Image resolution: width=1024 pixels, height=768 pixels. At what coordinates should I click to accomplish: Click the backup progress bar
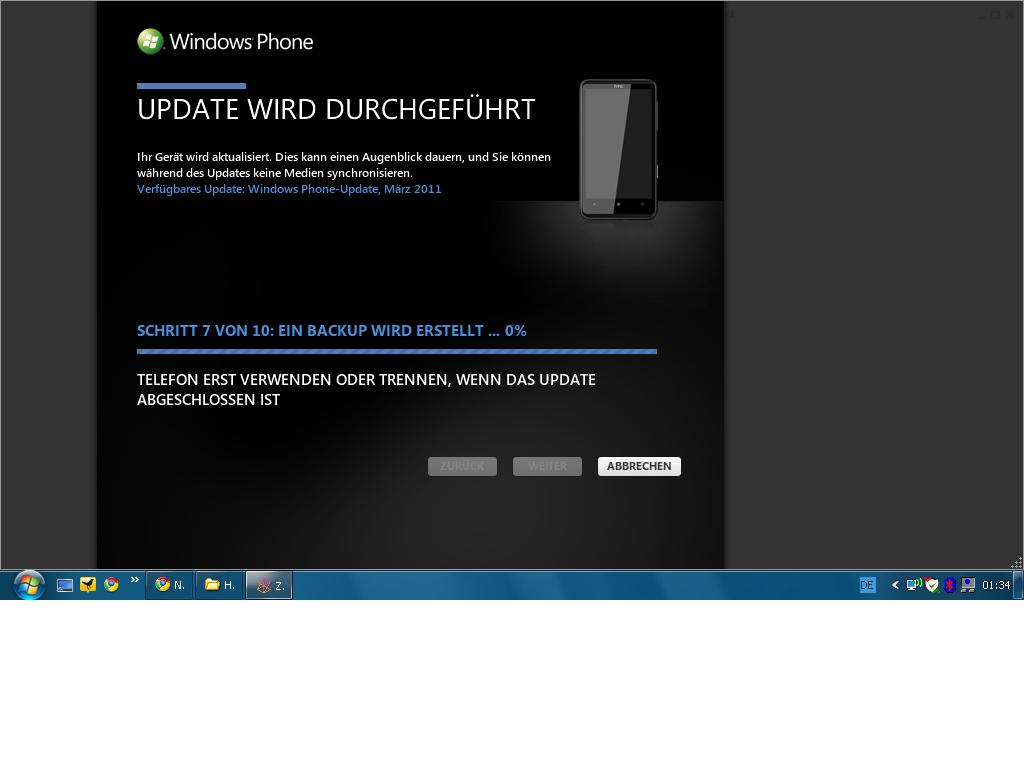click(396, 351)
